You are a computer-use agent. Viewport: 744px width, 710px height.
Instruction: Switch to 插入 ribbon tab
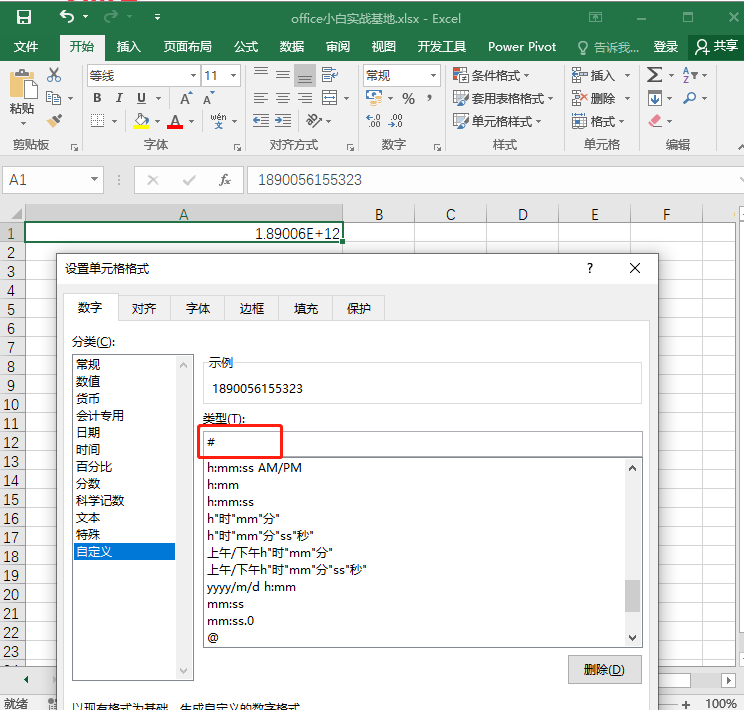[x=129, y=47]
